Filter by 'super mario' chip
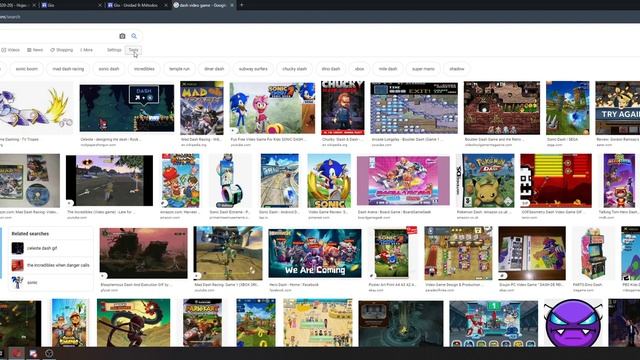Viewport: 640px width, 360px height. [x=423, y=69]
